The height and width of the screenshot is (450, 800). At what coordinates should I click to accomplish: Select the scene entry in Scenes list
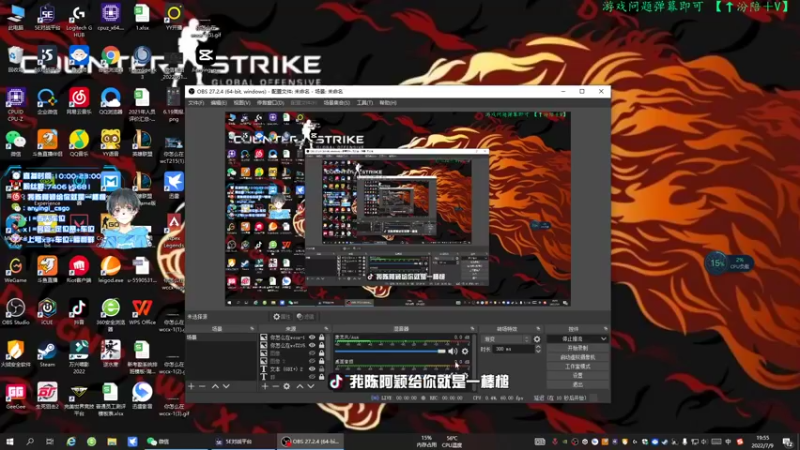click(221, 338)
